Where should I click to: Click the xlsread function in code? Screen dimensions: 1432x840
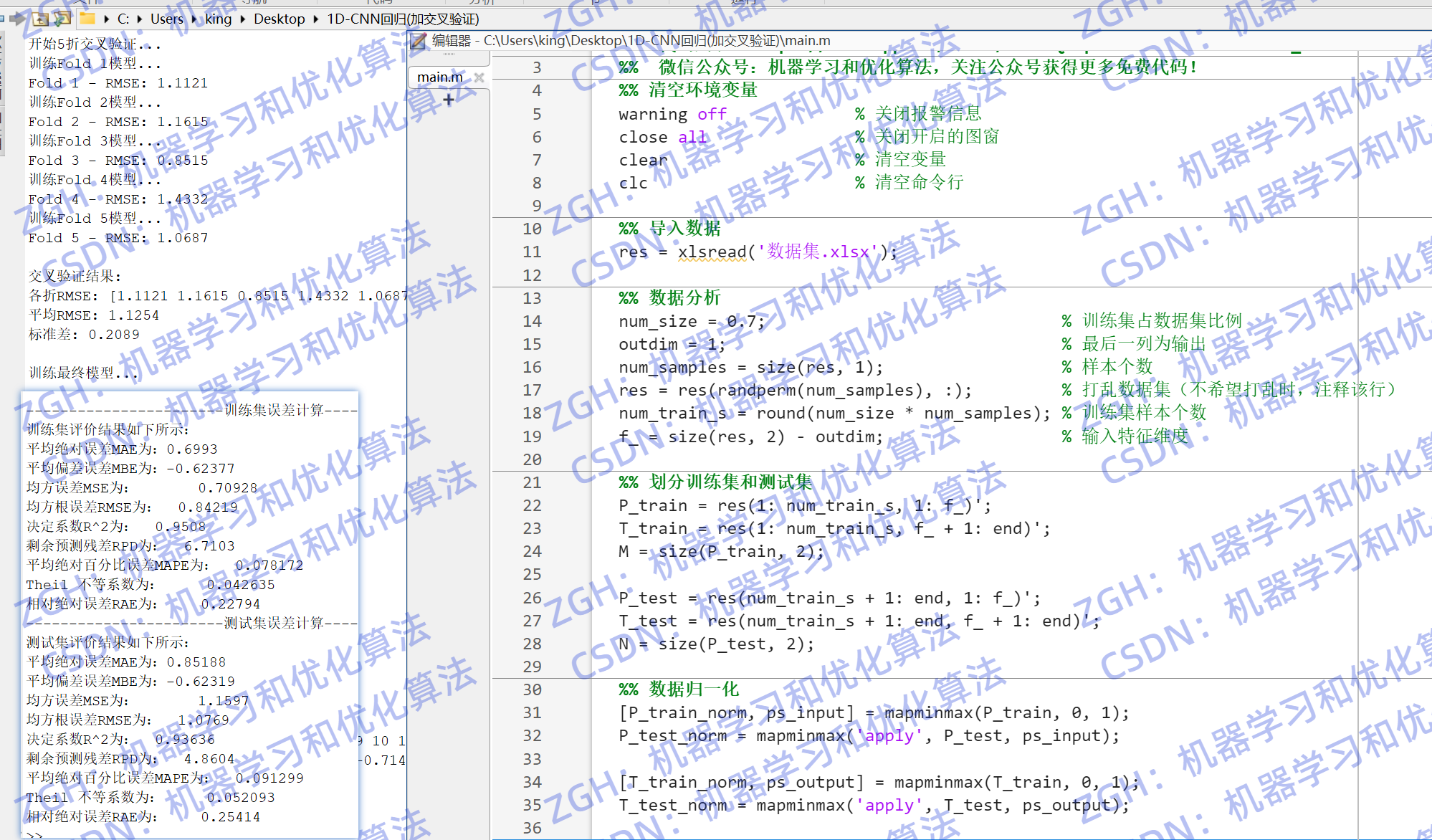(x=712, y=252)
